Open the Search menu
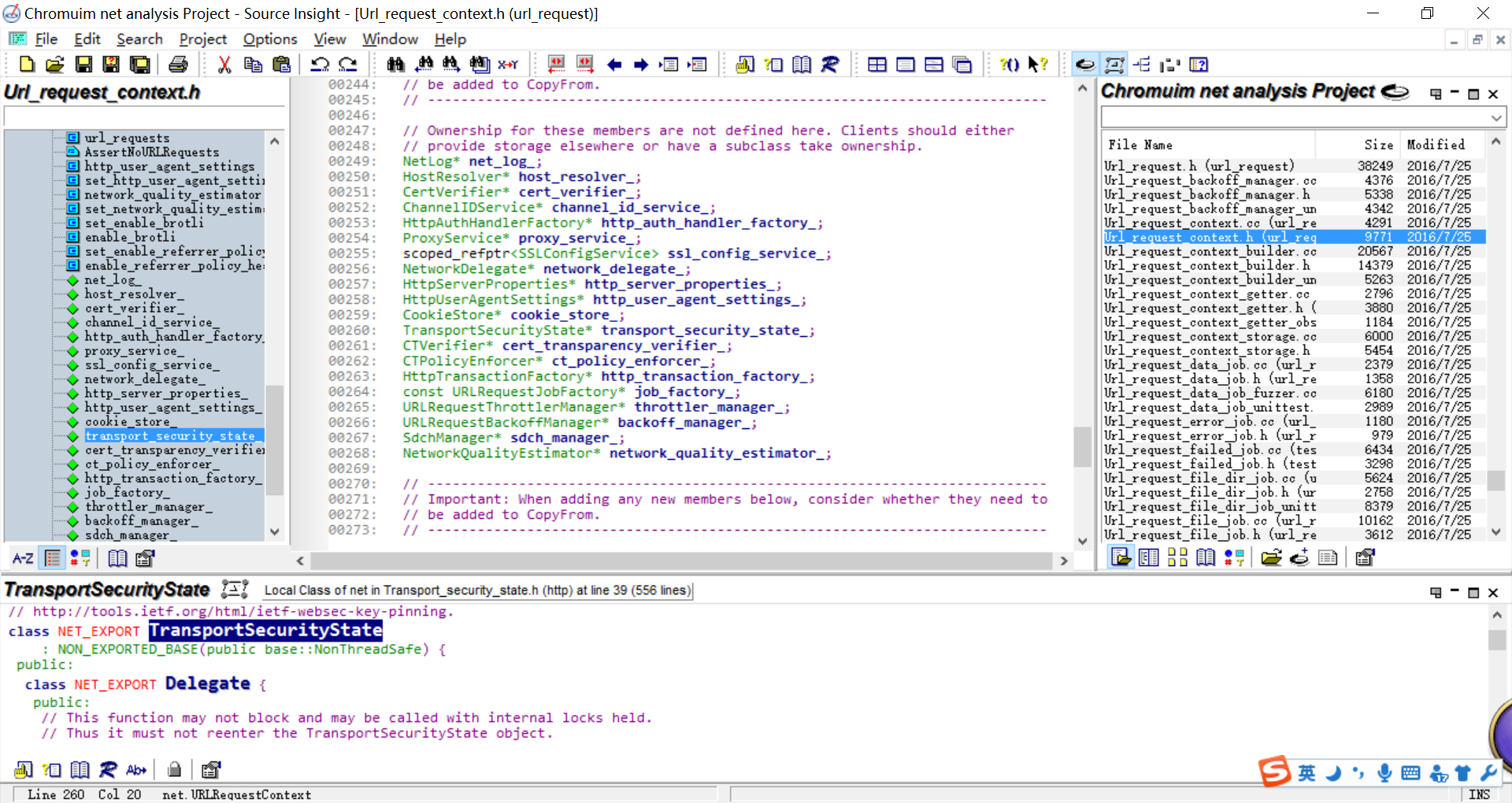Viewport: 1512px width, 803px height. click(139, 39)
